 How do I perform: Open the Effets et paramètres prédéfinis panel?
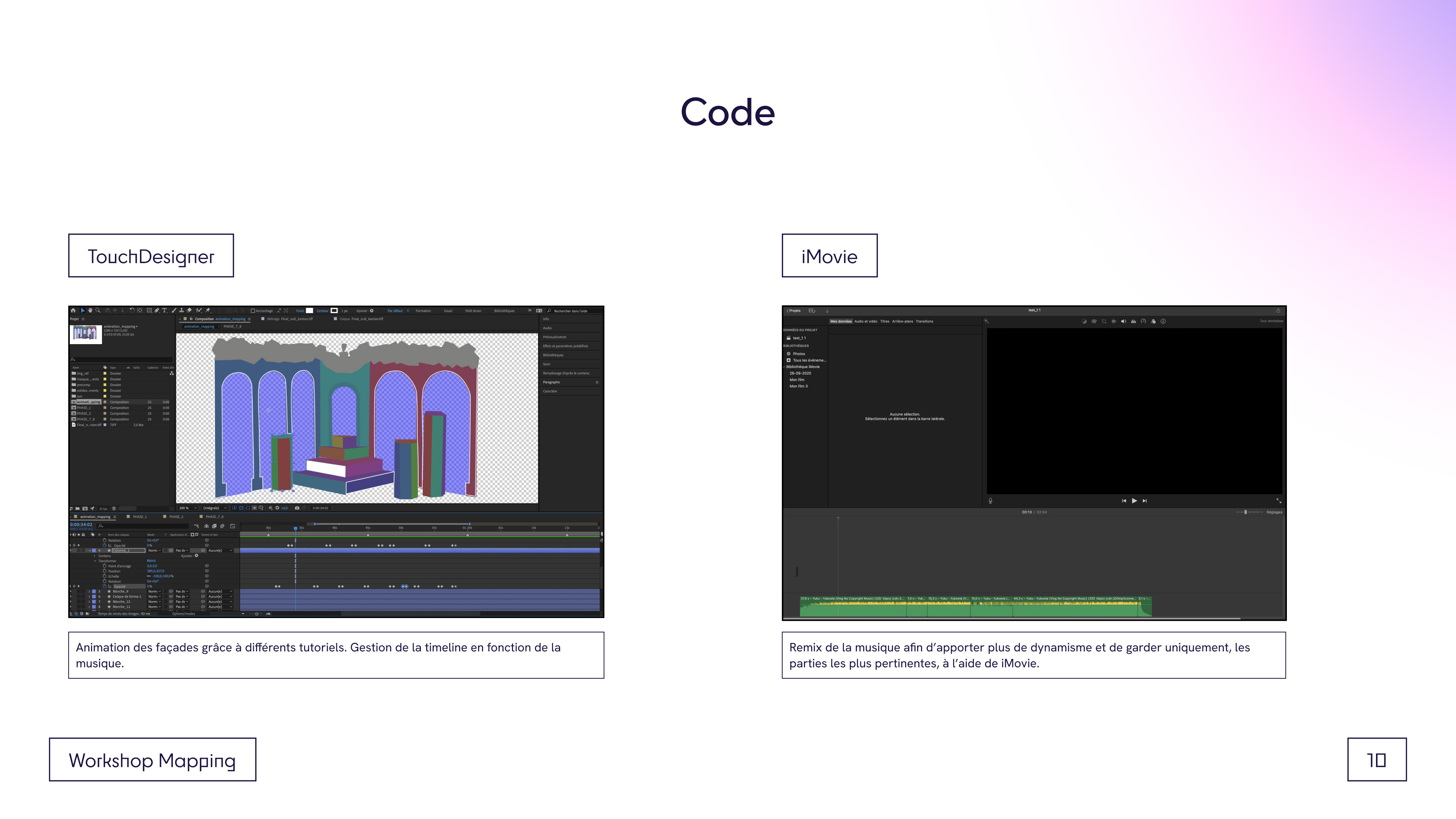pyautogui.click(x=566, y=347)
